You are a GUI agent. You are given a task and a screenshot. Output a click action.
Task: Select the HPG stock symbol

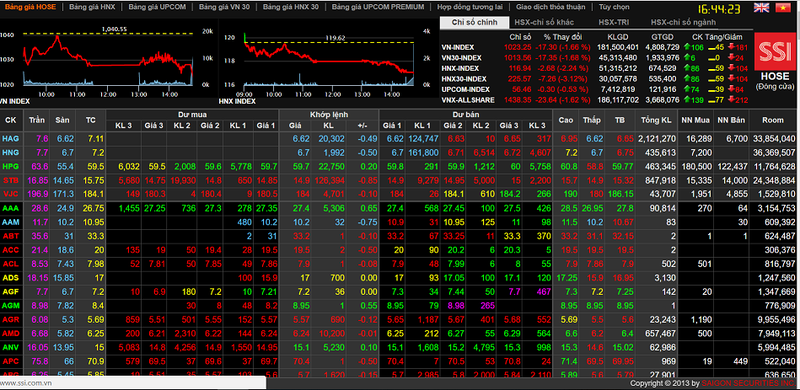tap(10, 166)
